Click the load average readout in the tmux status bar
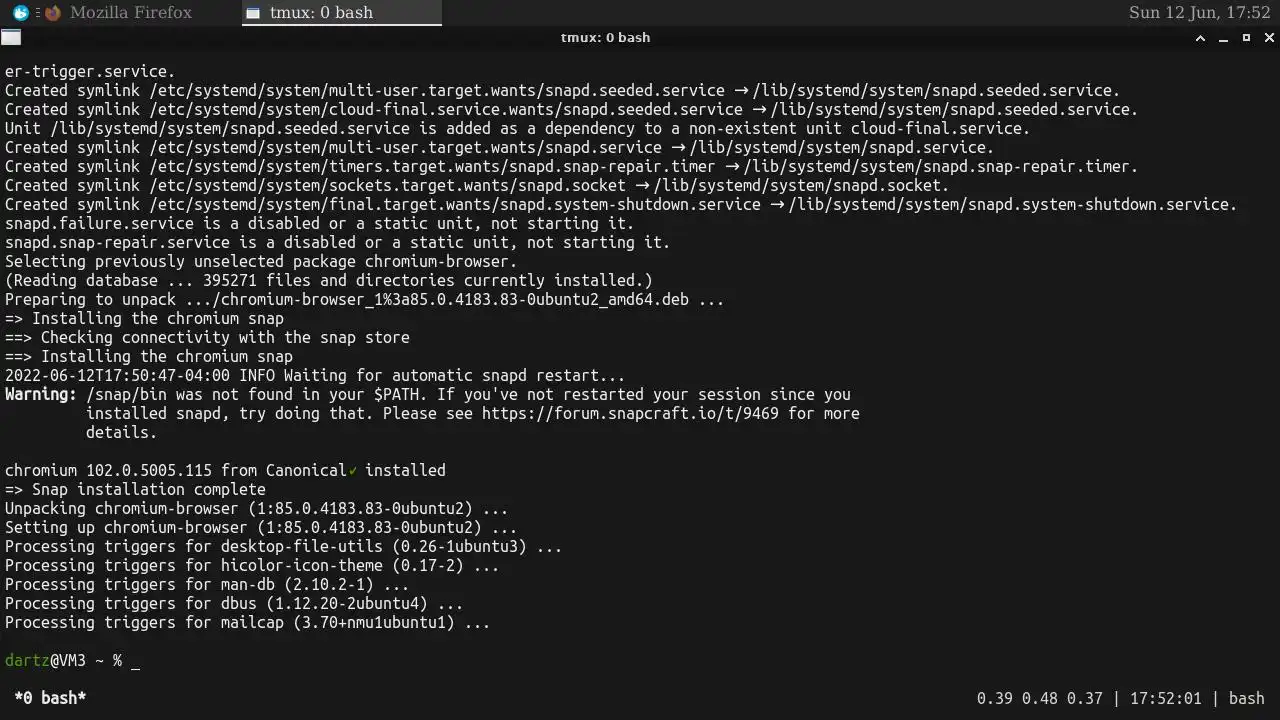This screenshot has width=1280, height=720. [1035, 698]
